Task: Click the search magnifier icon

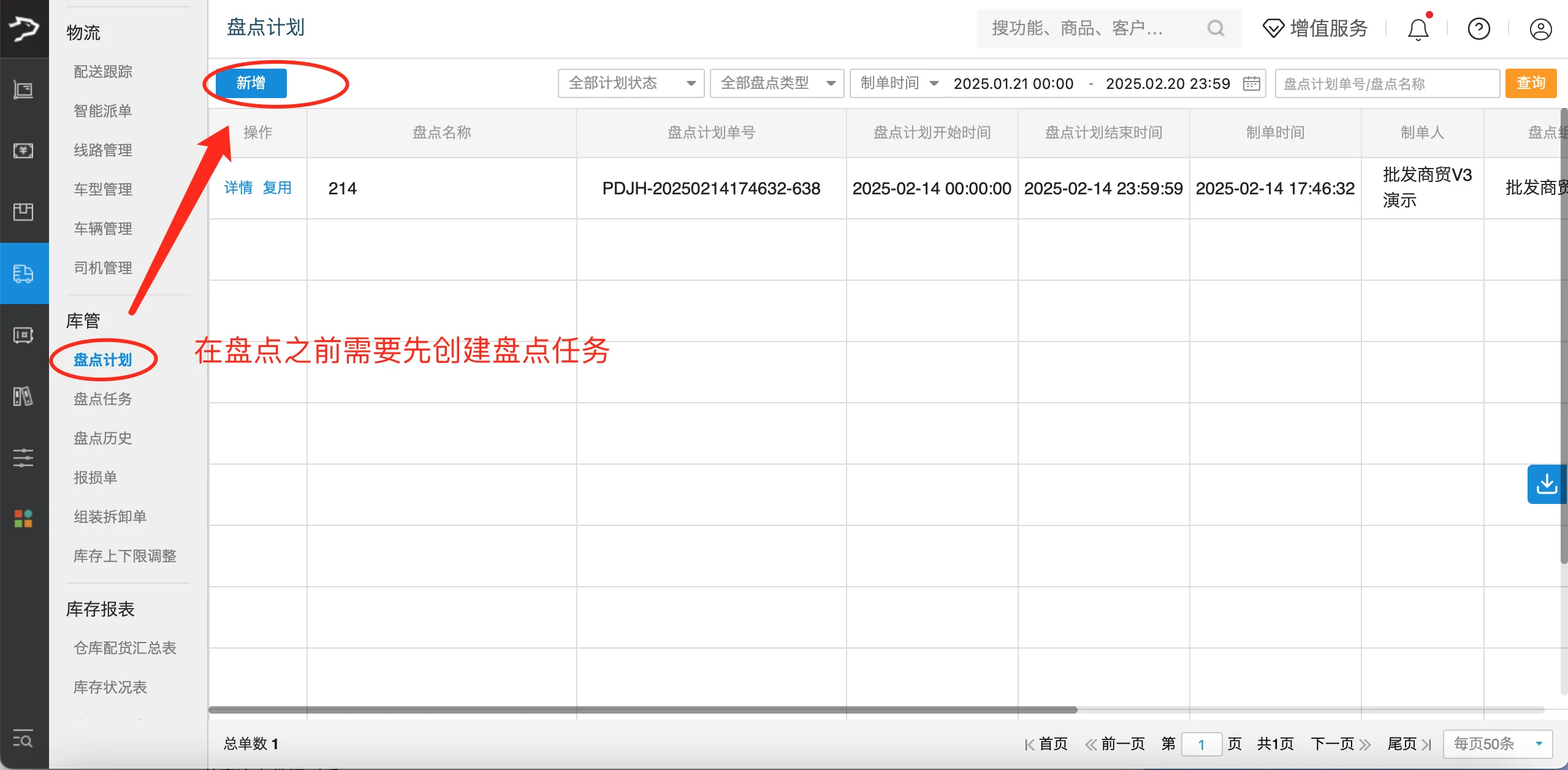Action: pyautogui.click(x=1216, y=28)
